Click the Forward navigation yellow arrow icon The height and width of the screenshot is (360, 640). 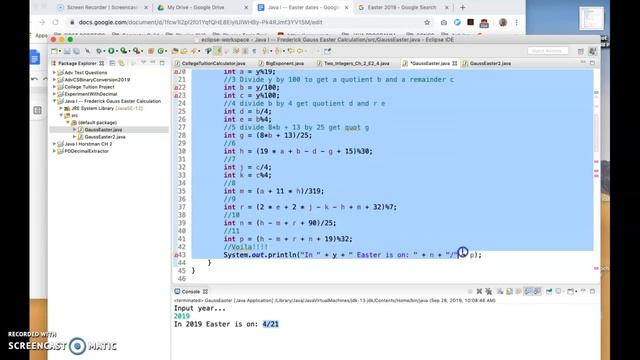pos(300,51)
